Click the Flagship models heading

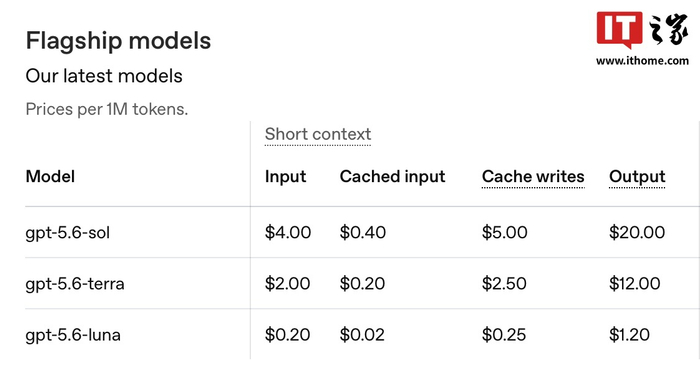point(118,41)
